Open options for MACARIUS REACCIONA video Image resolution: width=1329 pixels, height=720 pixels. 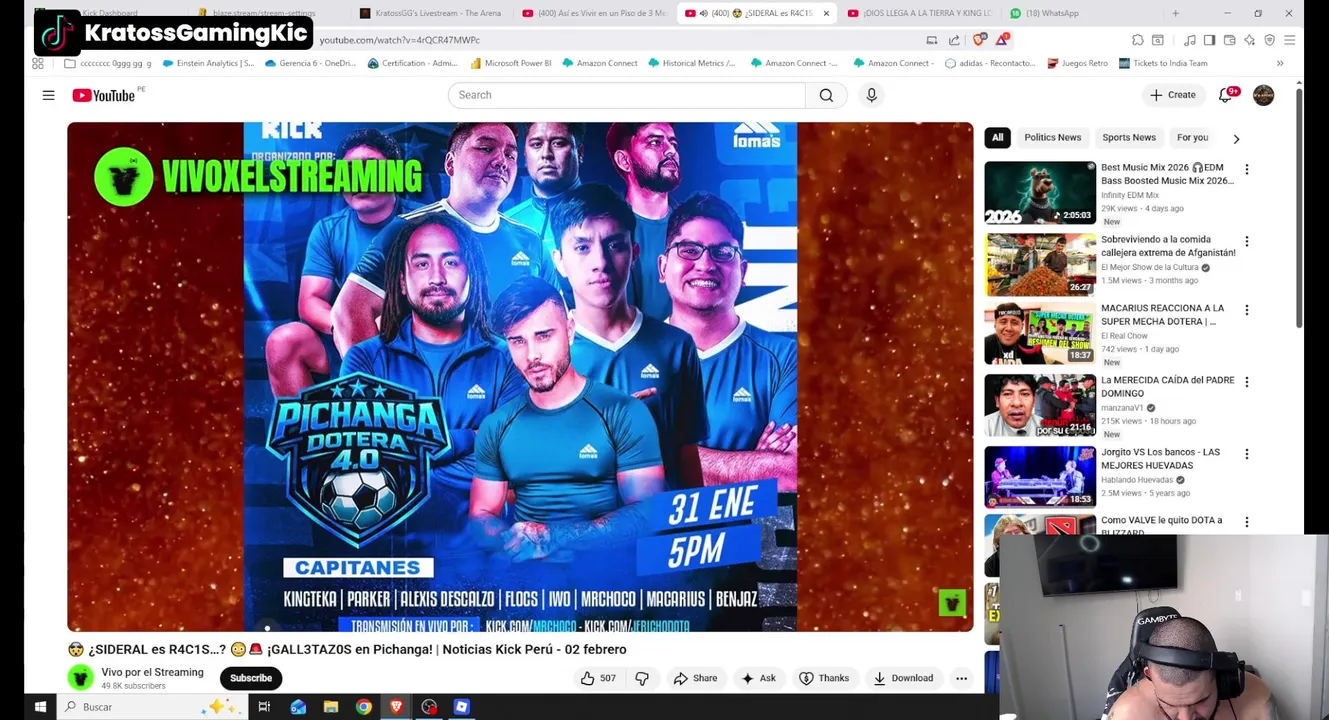(1246, 311)
